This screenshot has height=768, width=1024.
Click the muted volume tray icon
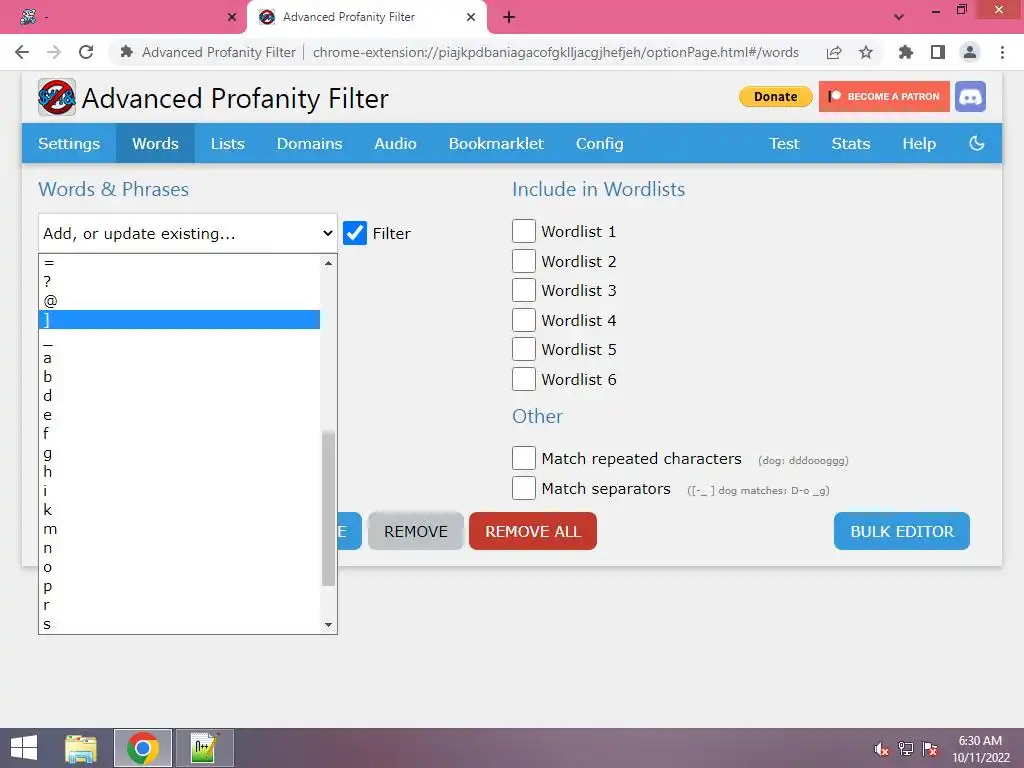[x=882, y=749]
